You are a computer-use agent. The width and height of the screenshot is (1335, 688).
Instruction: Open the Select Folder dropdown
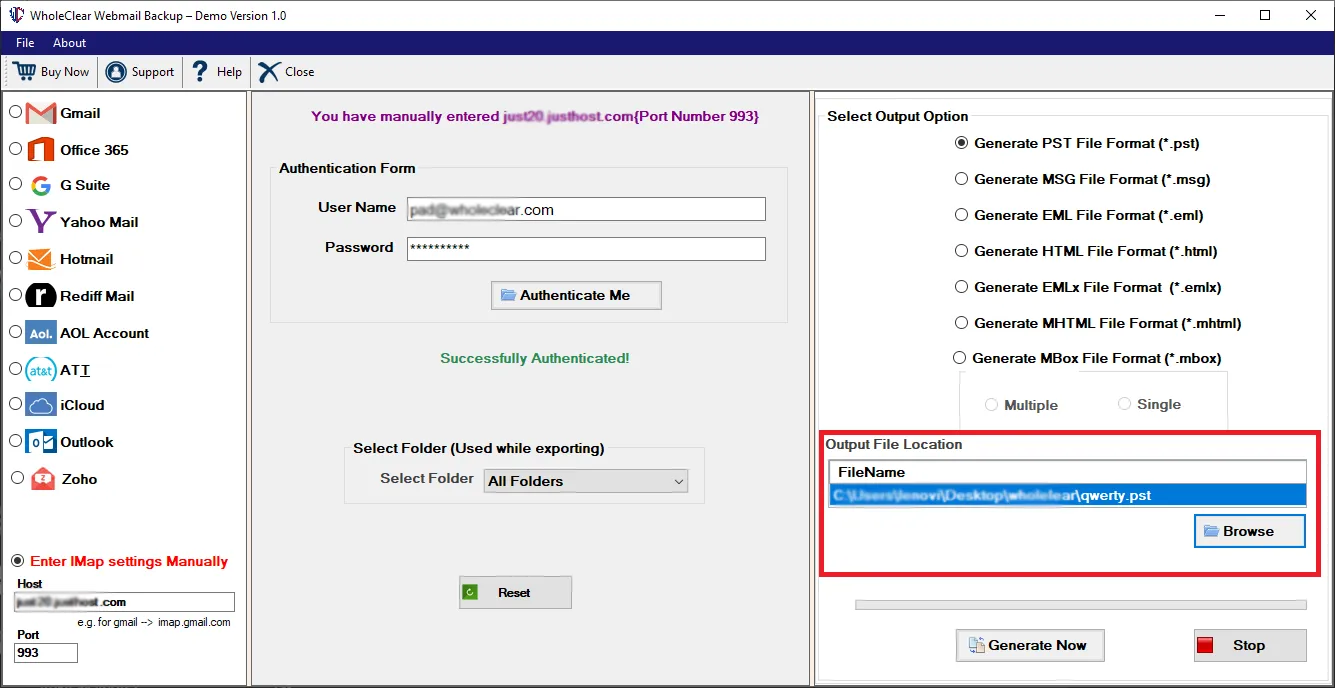[586, 481]
